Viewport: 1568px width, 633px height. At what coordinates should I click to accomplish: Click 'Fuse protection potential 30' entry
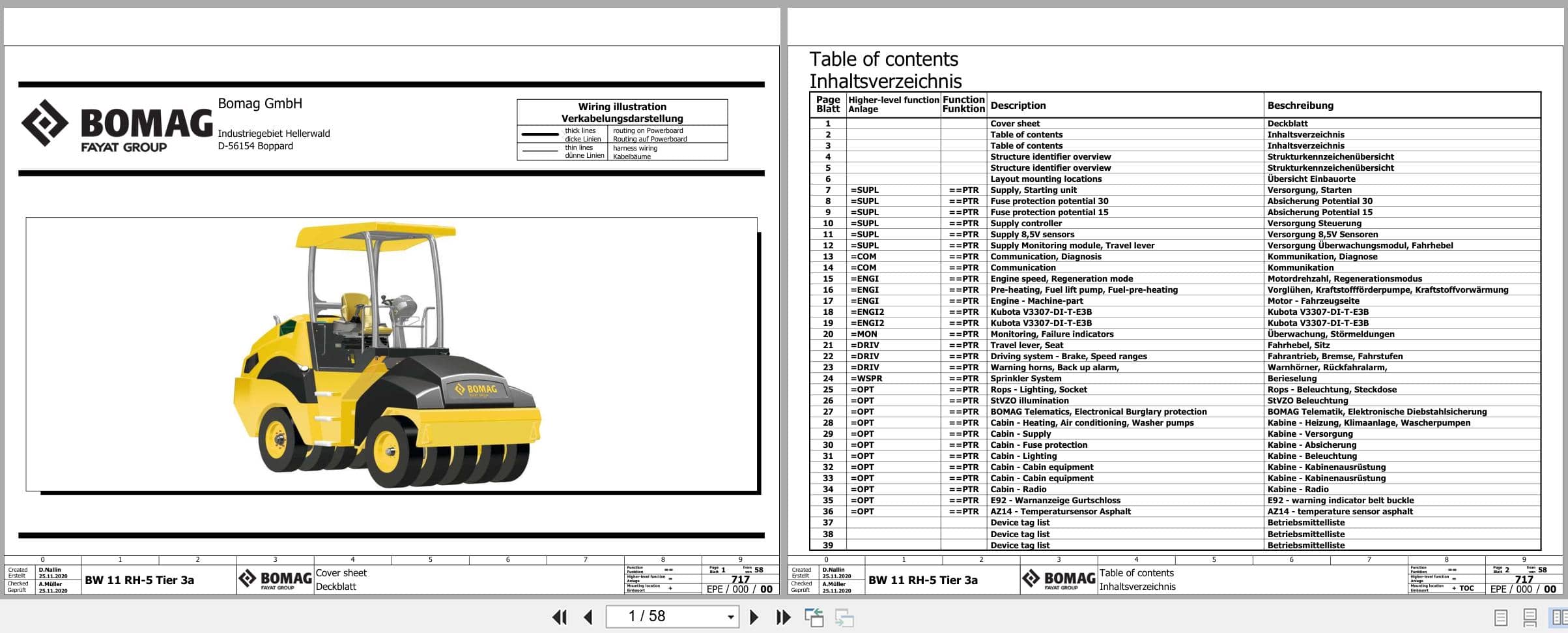coord(1049,201)
